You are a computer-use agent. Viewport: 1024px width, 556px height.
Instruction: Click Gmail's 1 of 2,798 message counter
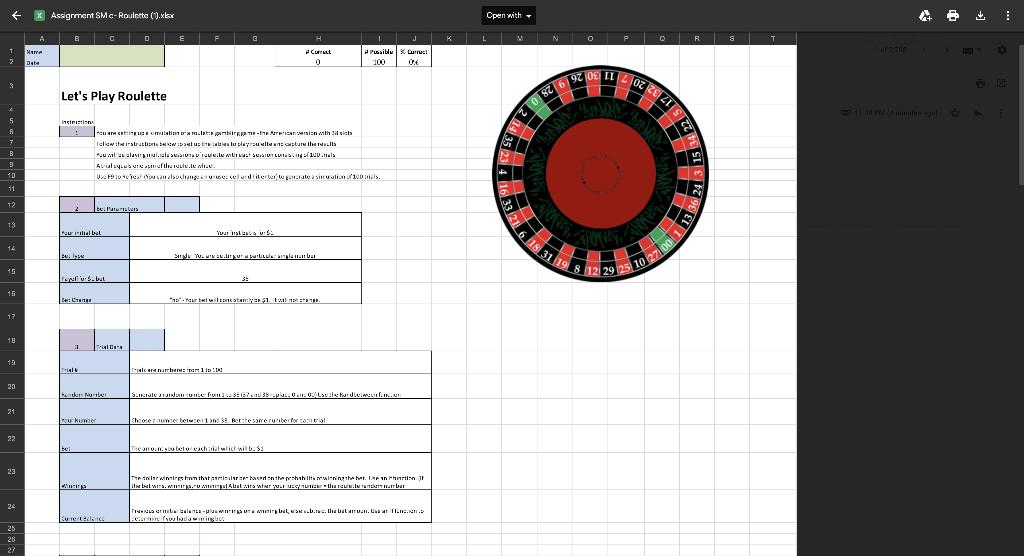coord(890,50)
